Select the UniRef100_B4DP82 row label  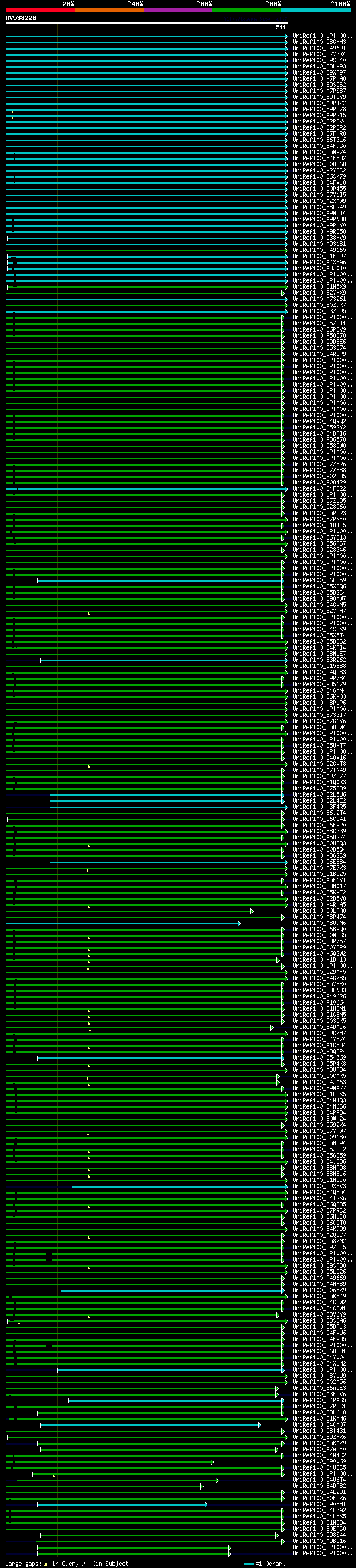[319, 1486]
